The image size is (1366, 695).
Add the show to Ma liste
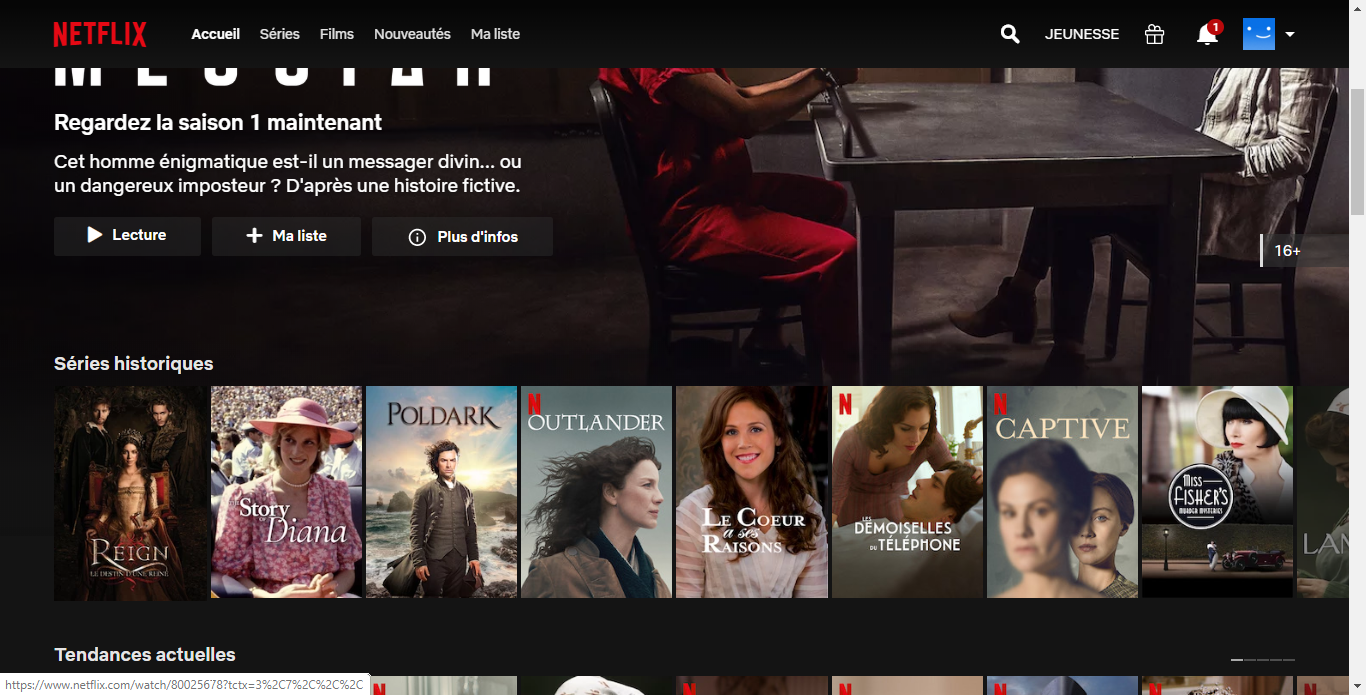pyautogui.click(x=286, y=236)
